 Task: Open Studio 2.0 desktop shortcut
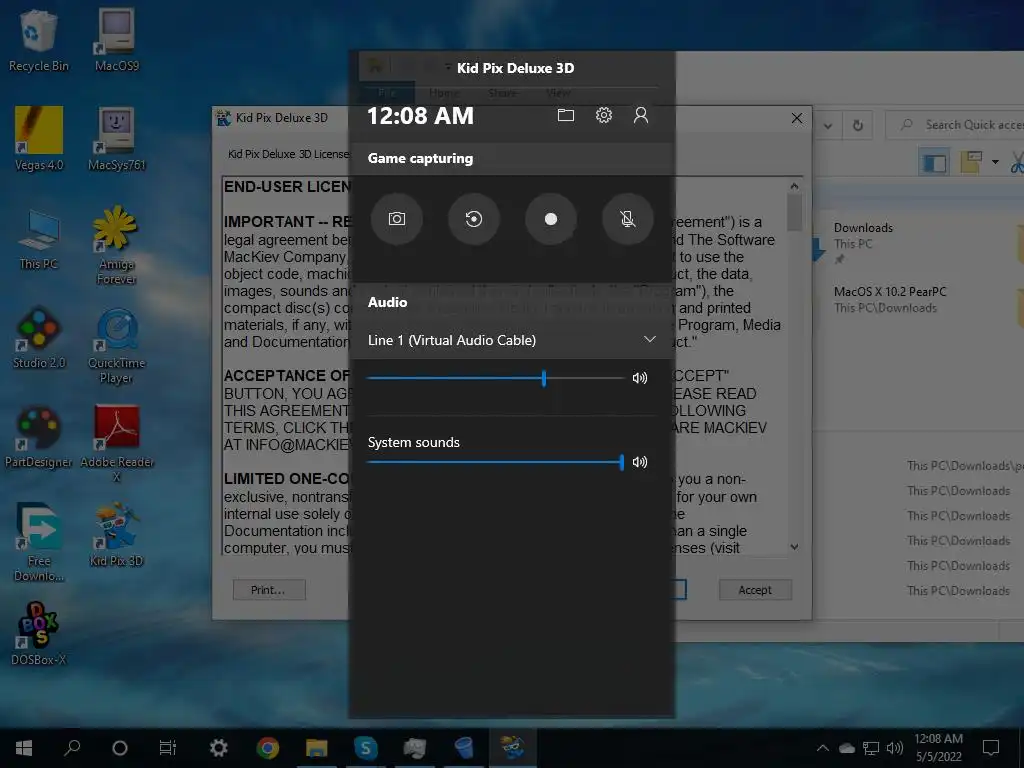(39, 338)
